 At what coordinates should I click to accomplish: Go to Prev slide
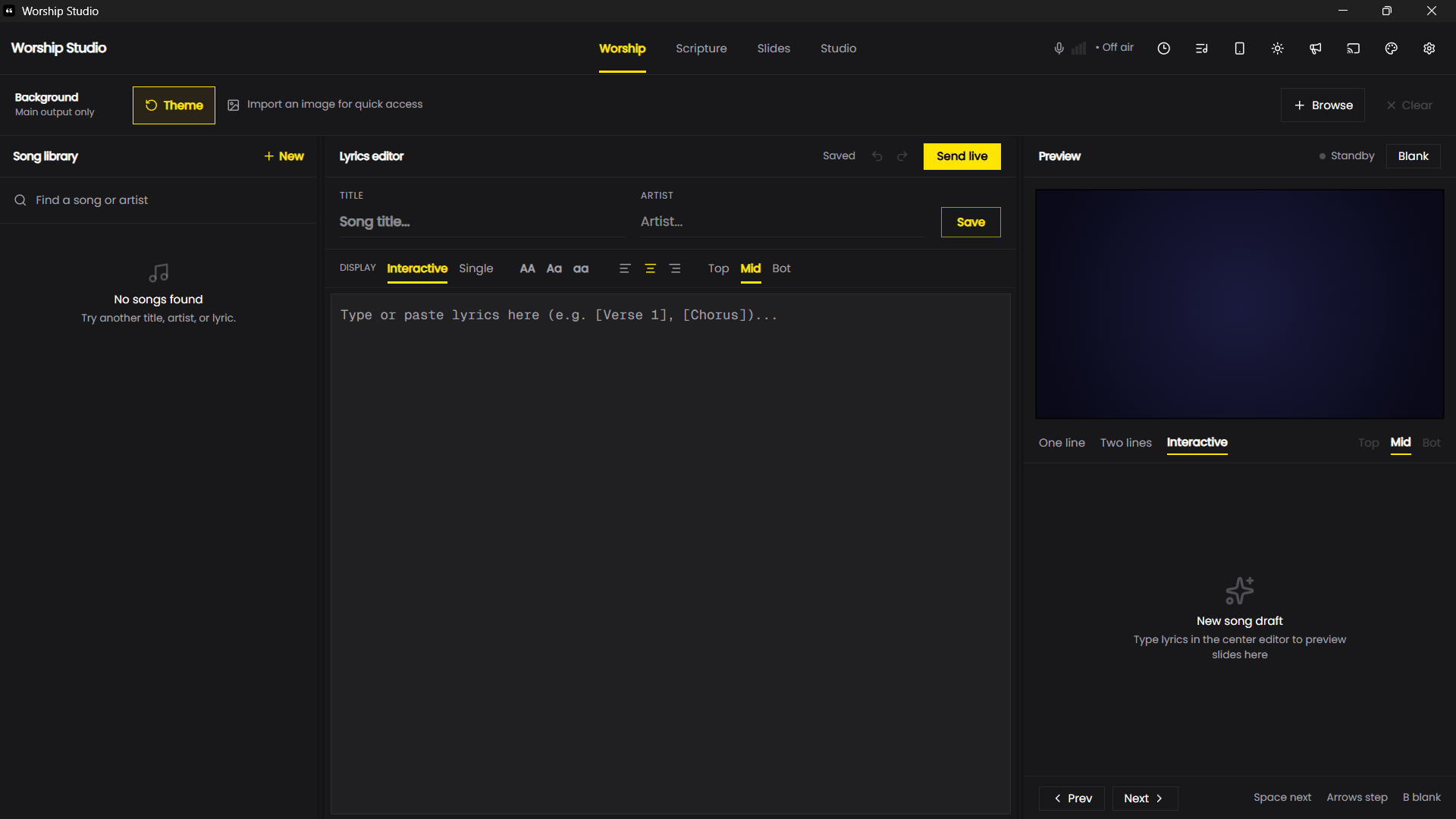tap(1072, 799)
